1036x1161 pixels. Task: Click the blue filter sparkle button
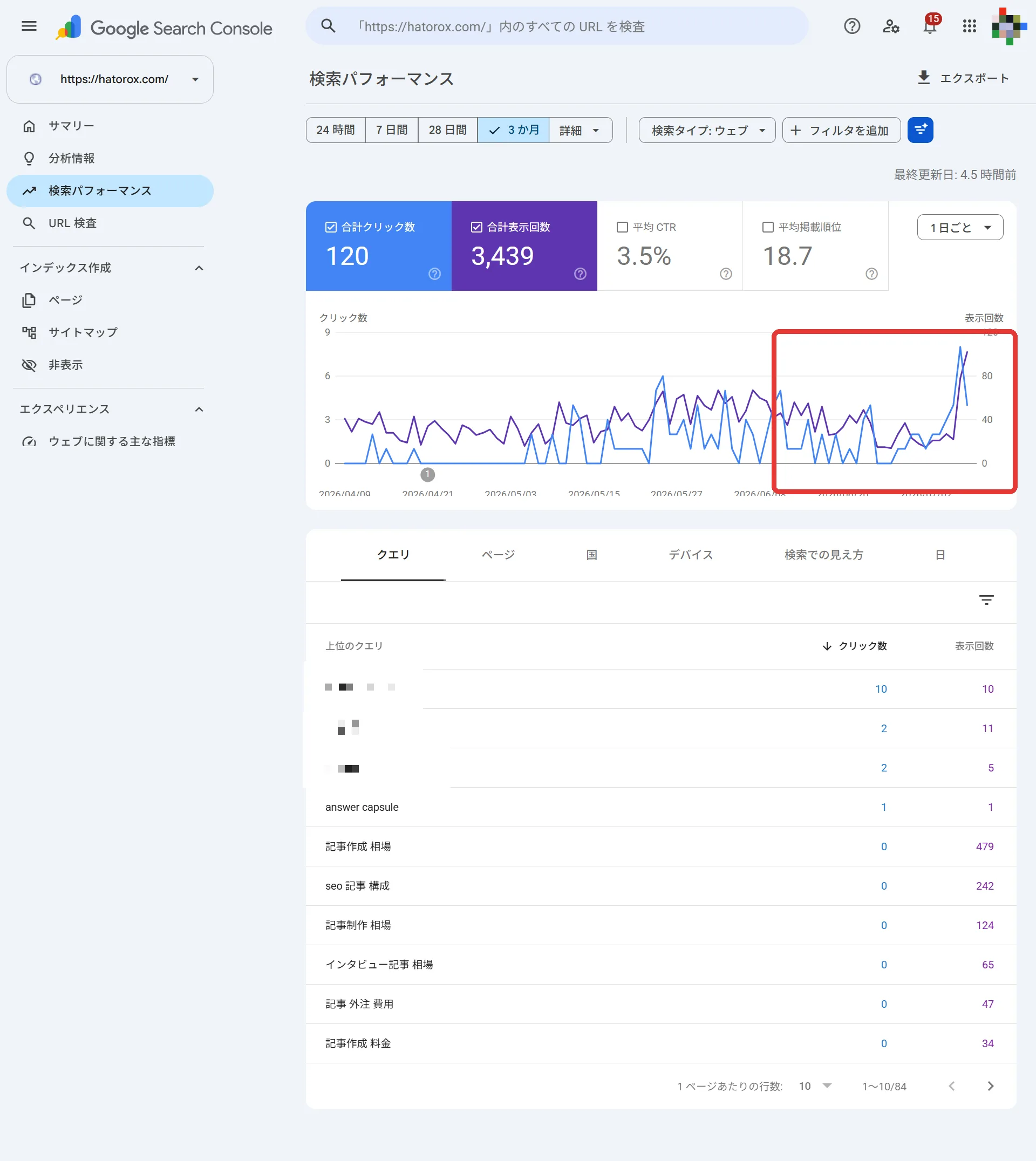pyautogui.click(x=921, y=131)
